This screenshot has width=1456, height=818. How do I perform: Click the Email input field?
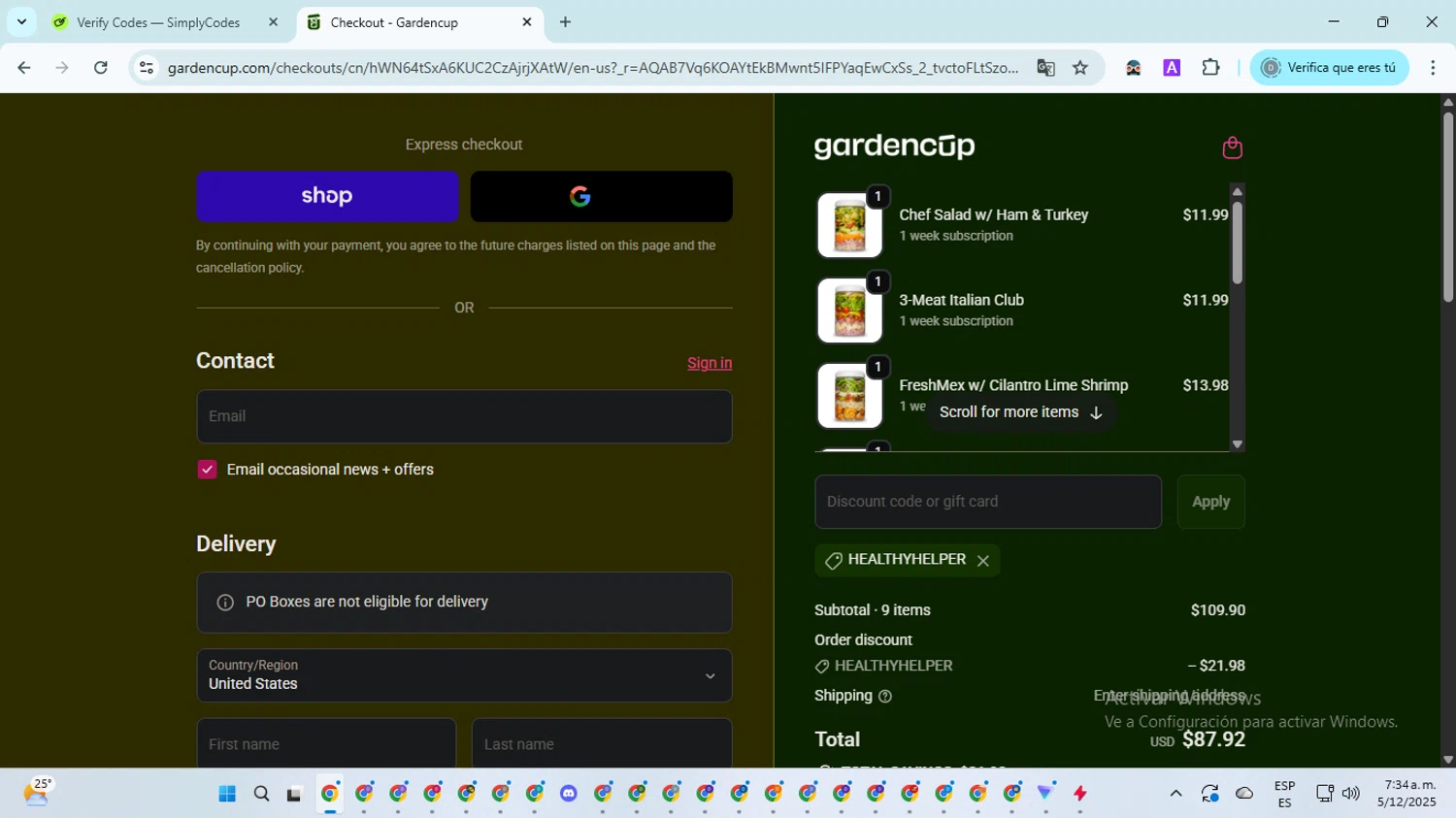point(464,416)
